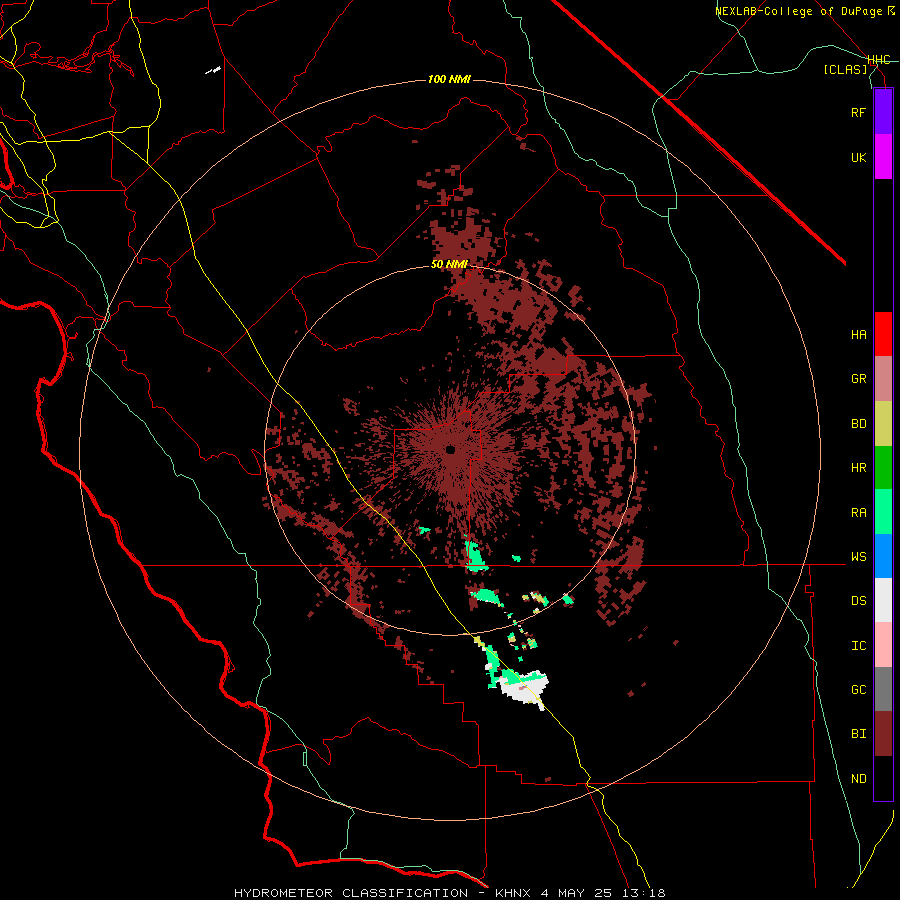Click the IC legend label
This screenshot has height=900, width=900.
[858, 645]
